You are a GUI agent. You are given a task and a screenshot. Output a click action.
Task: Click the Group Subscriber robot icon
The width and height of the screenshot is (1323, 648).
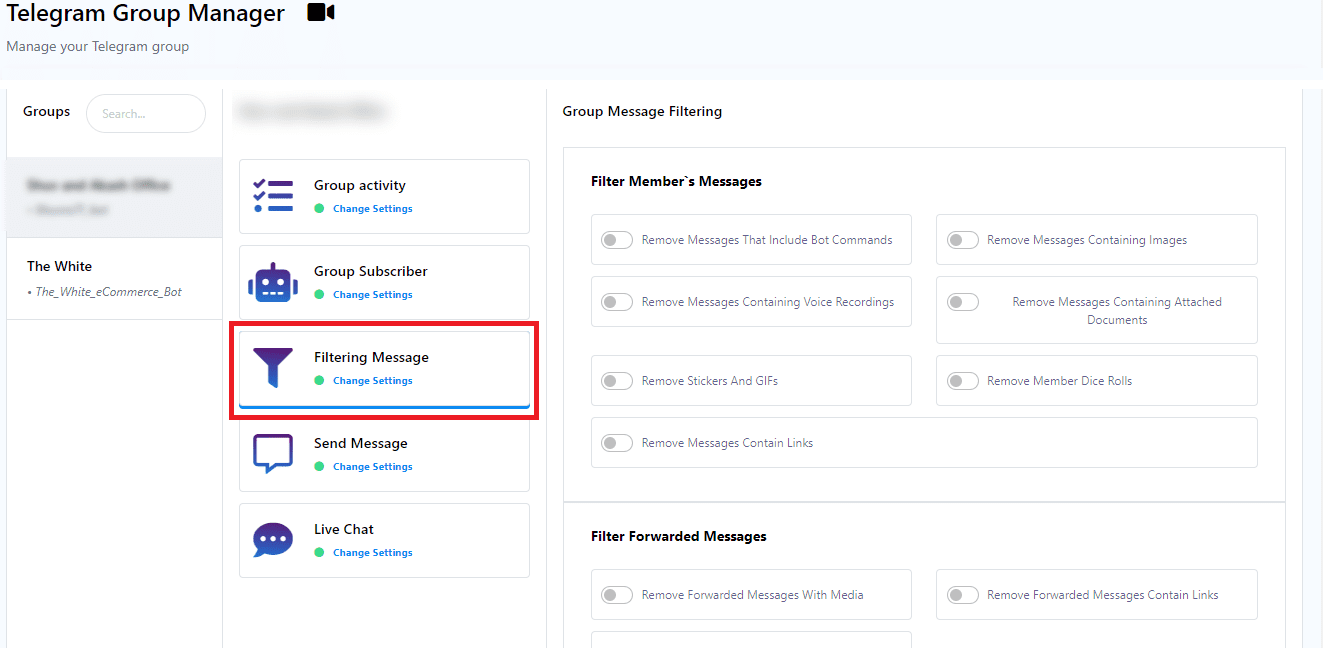tap(273, 282)
